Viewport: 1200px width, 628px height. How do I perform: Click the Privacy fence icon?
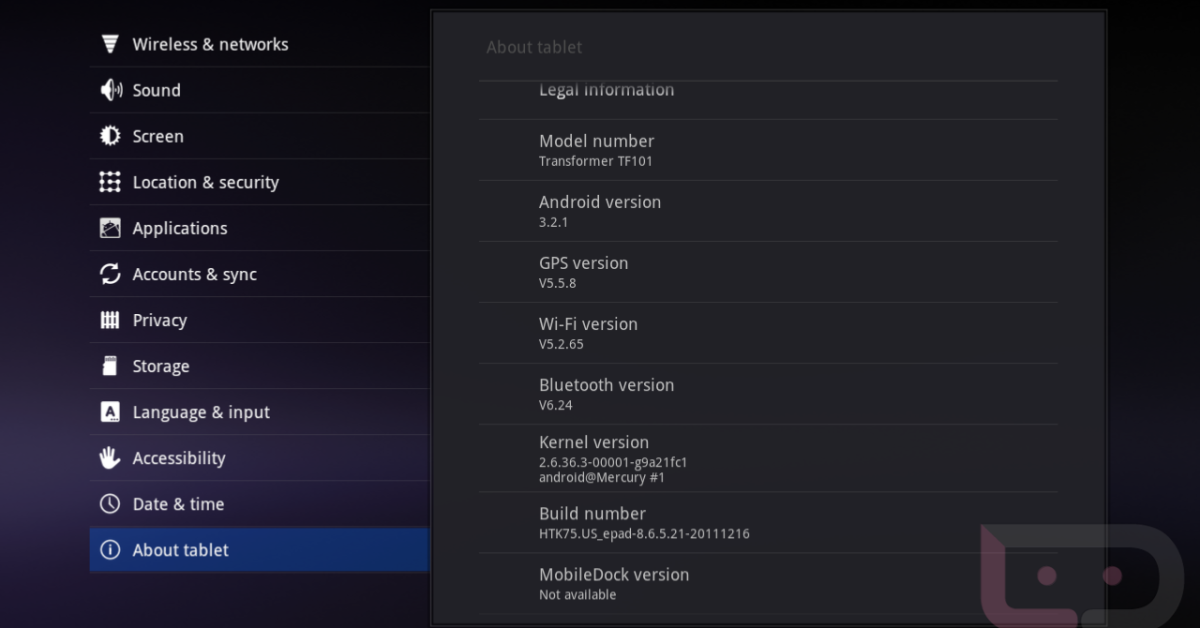pyautogui.click(x=110, y=320)
